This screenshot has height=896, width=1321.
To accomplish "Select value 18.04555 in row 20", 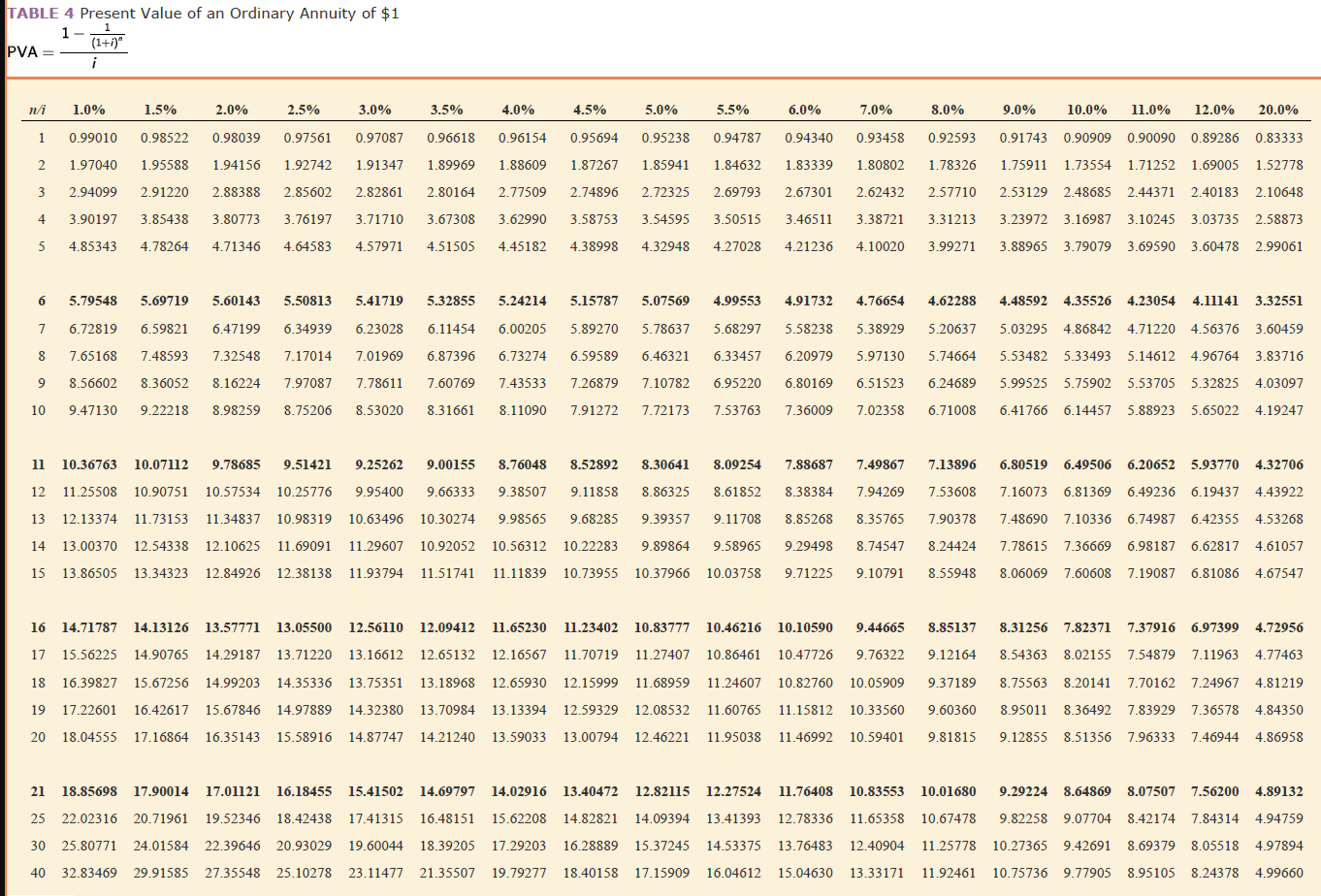I will [89, 737].
